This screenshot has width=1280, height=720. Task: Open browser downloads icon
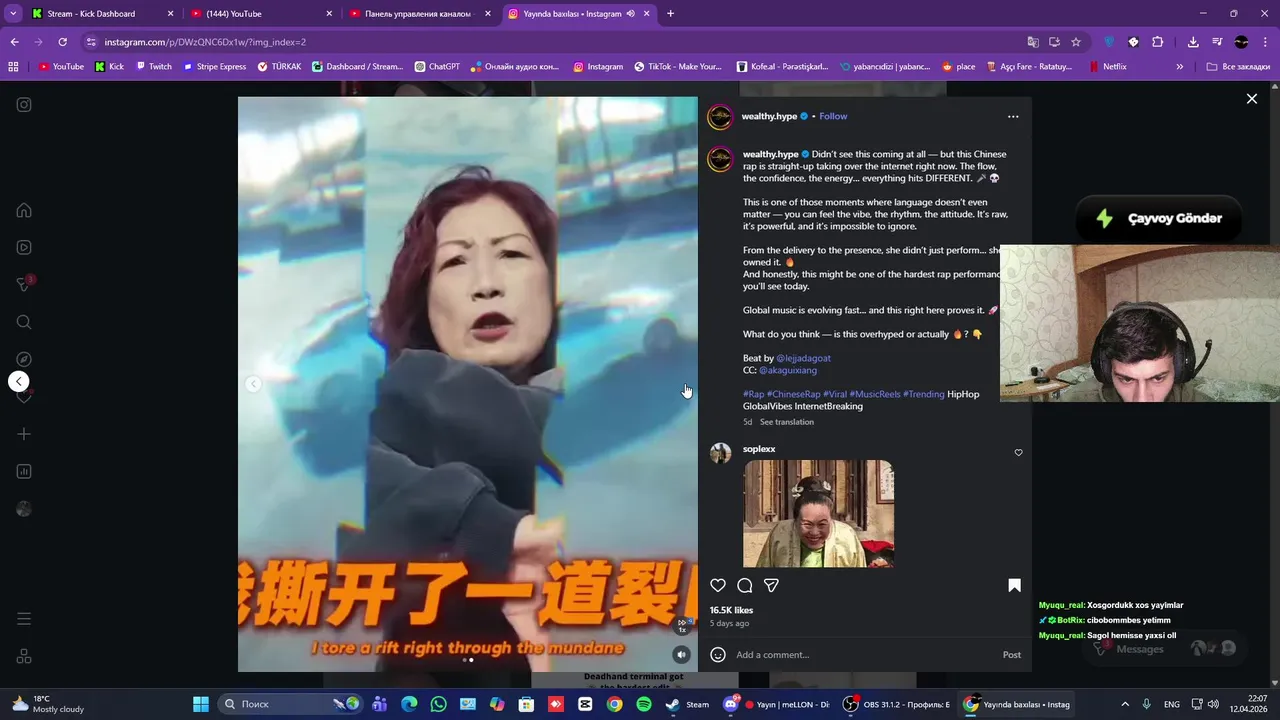(1193, 42)
